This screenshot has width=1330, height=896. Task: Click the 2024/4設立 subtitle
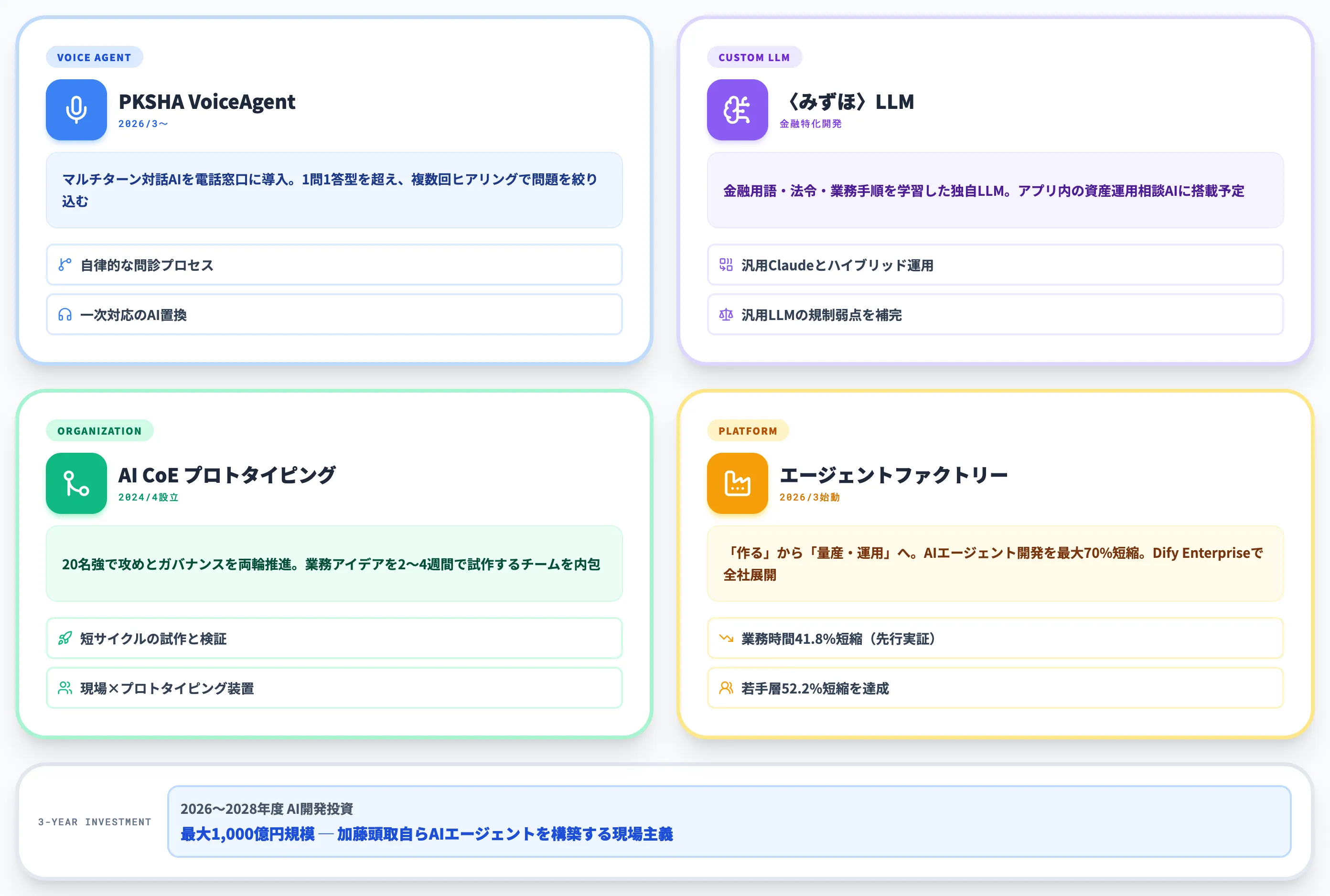tap(149, 497)
